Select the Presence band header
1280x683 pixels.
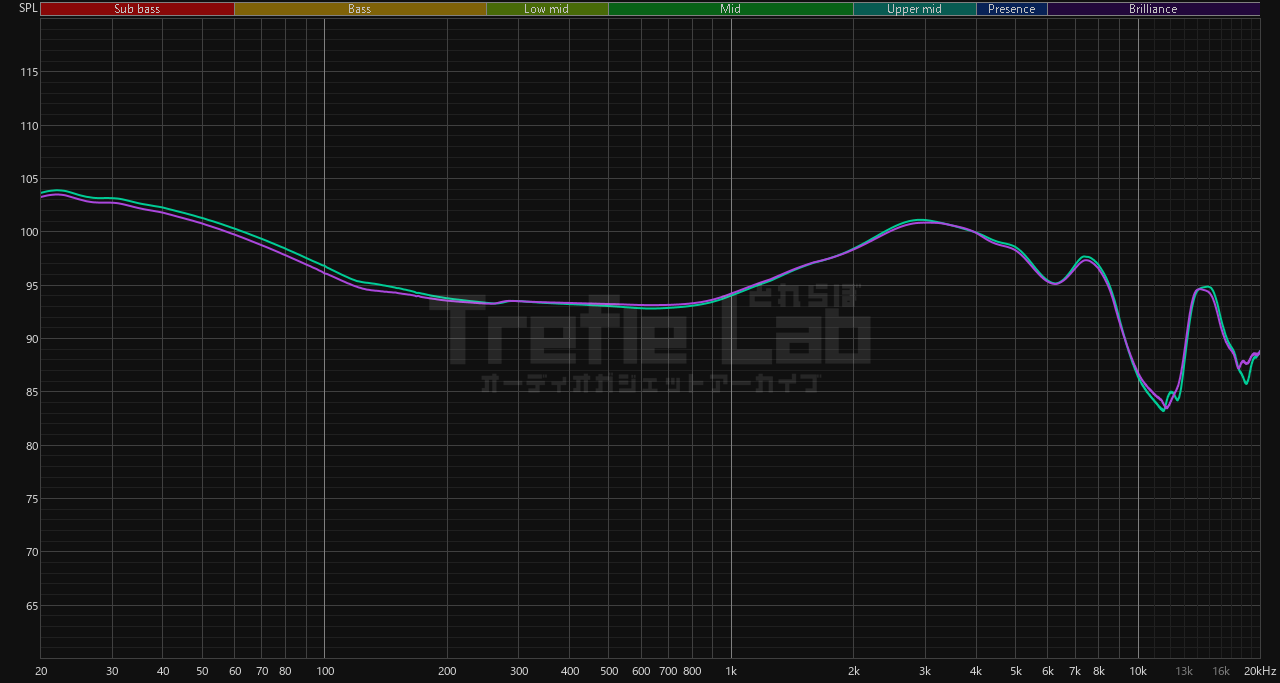coord(1011,9)
